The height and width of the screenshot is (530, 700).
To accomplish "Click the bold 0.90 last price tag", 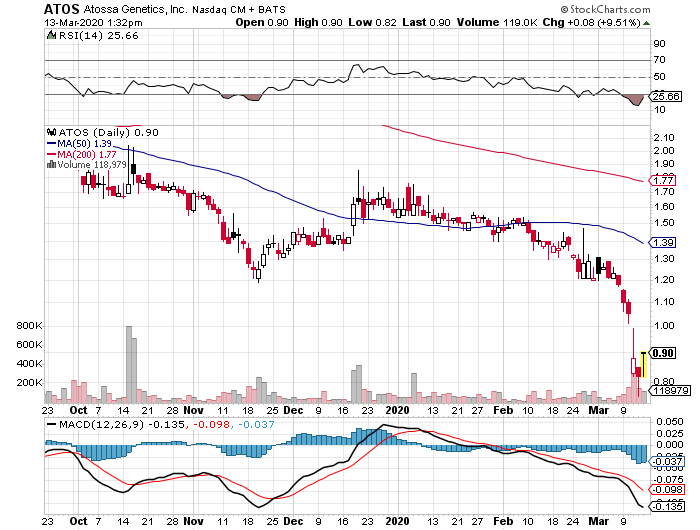I will click(663, 353).
